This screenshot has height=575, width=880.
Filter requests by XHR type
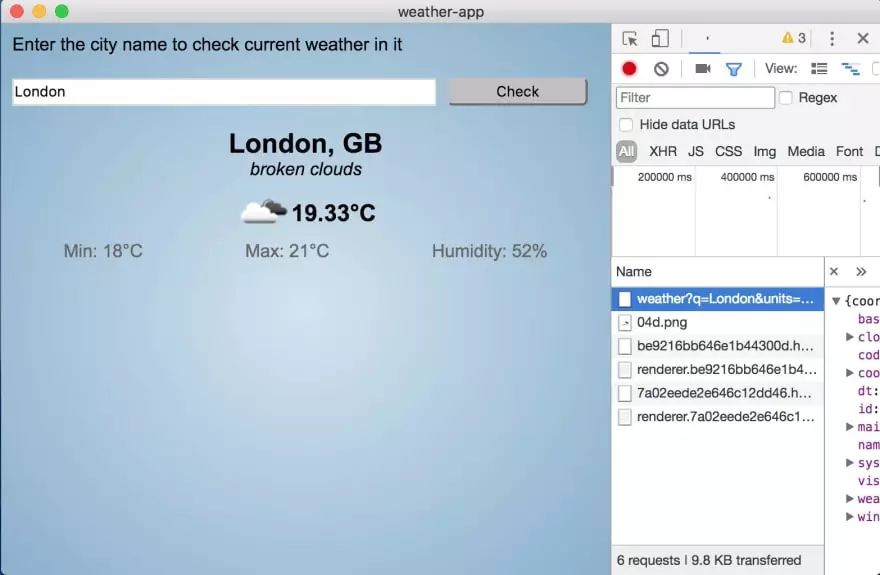663,151
